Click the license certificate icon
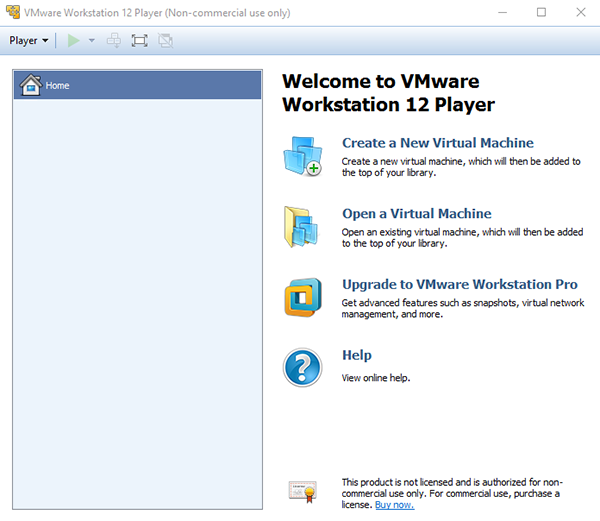Screen dimensions: 600x521 click(x=303, y=491)
